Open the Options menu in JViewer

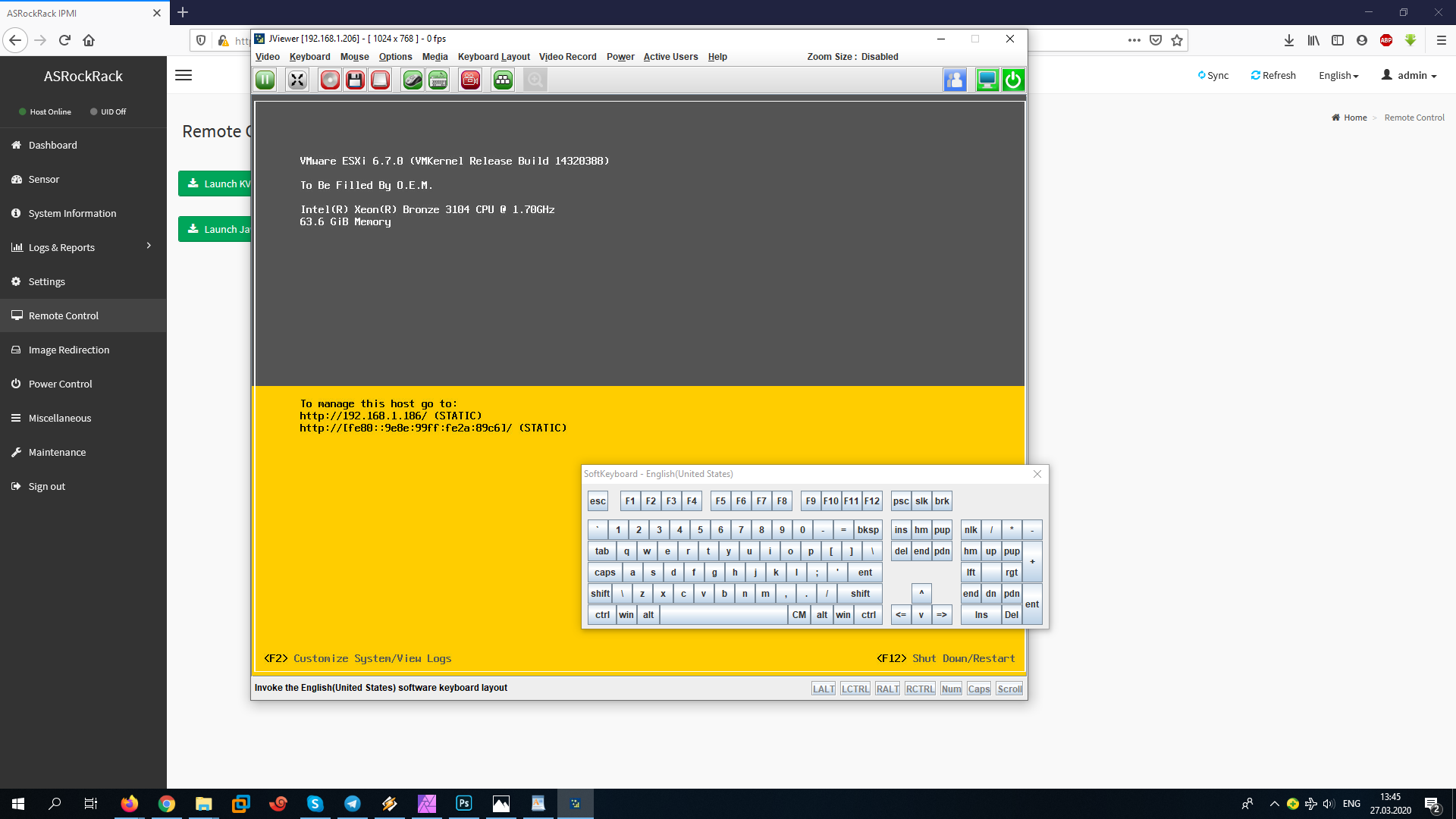[395, 57]
